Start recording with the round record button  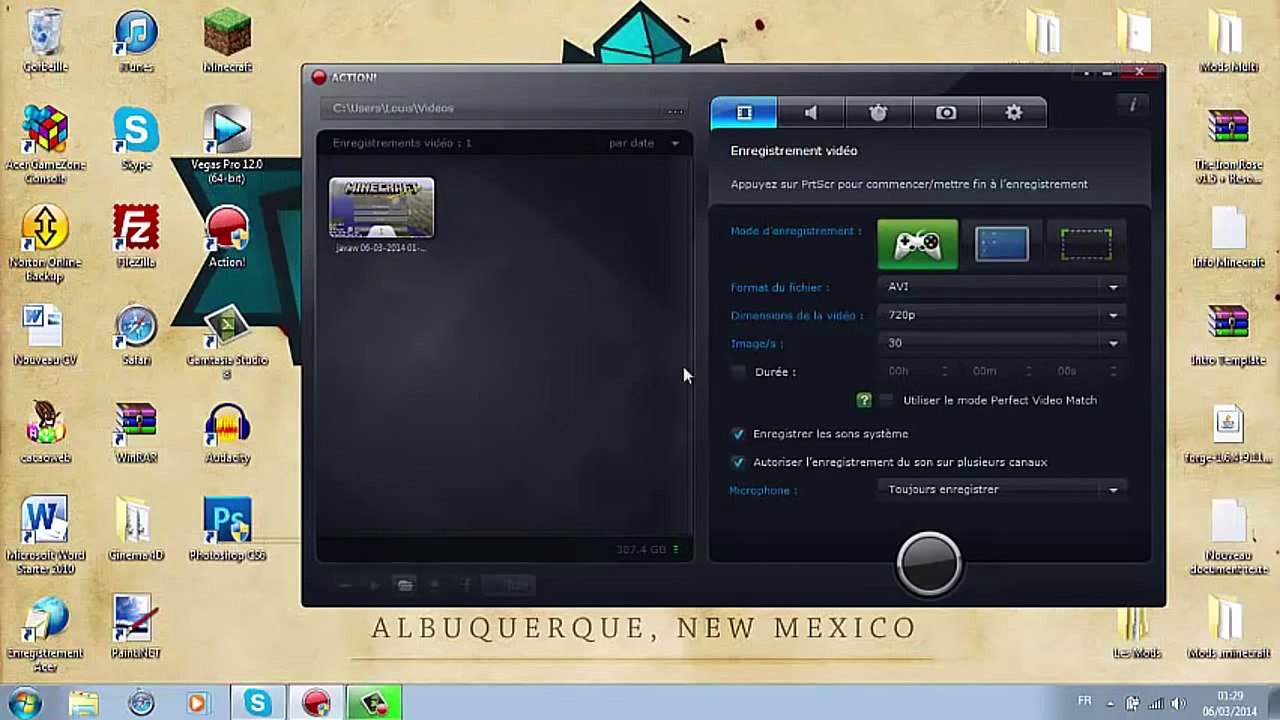tap(929, 563)
